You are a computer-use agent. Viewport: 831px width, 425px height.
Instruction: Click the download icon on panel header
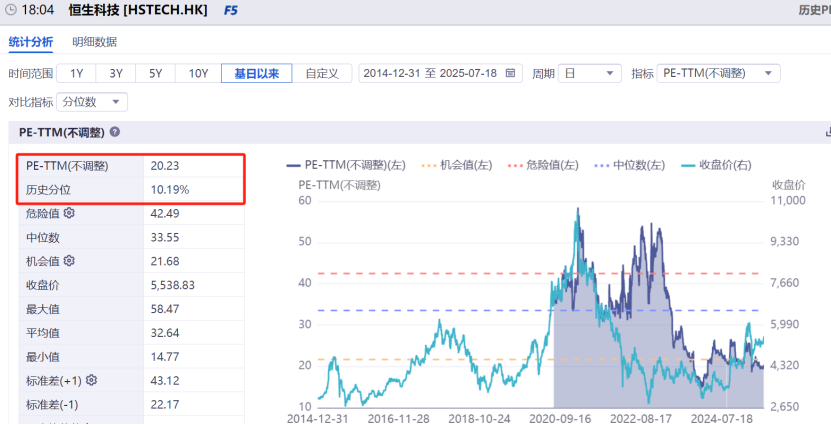tap(828, 132)
